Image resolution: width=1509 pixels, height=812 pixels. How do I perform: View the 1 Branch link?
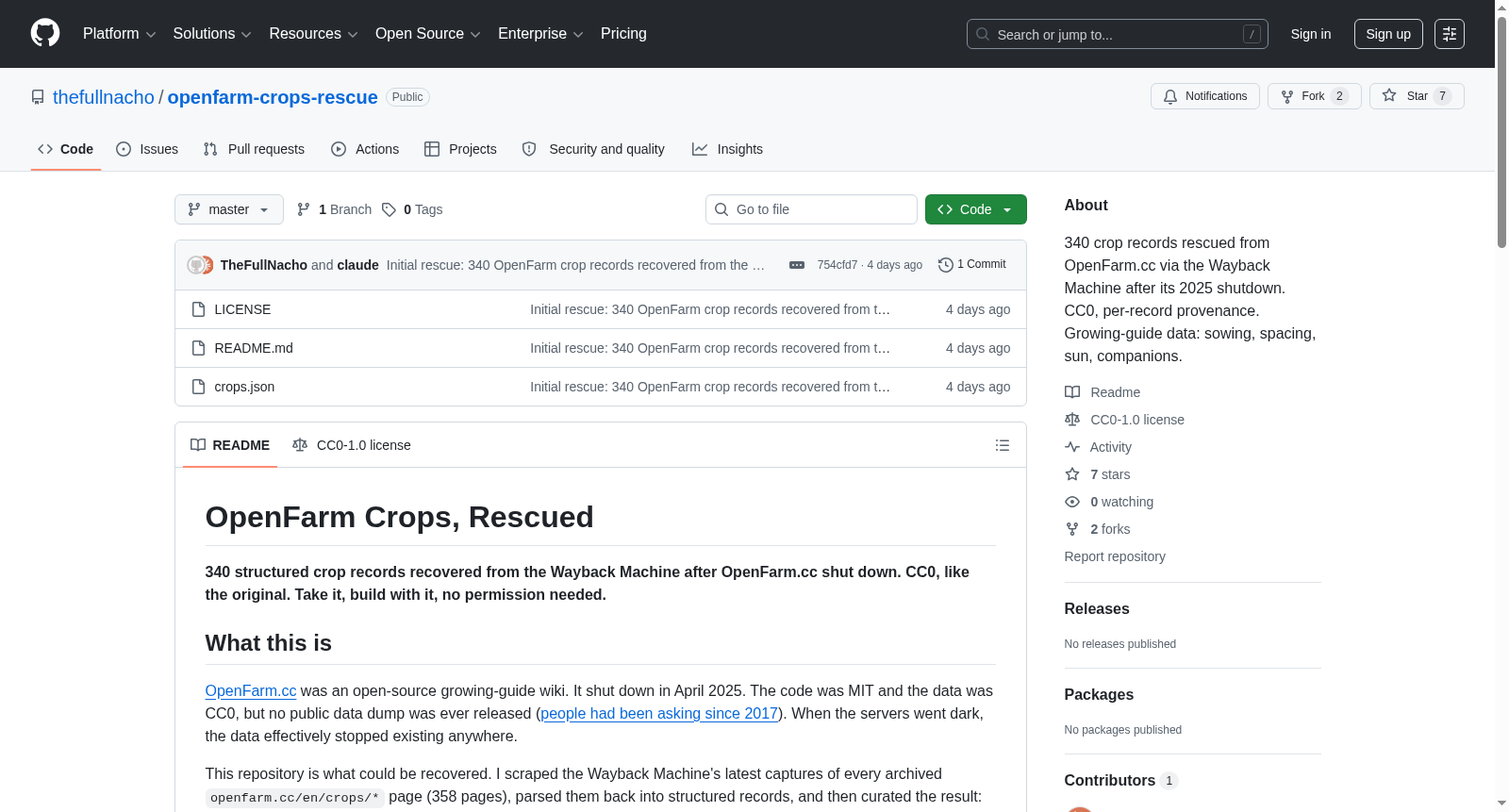(x=335, y=209)
